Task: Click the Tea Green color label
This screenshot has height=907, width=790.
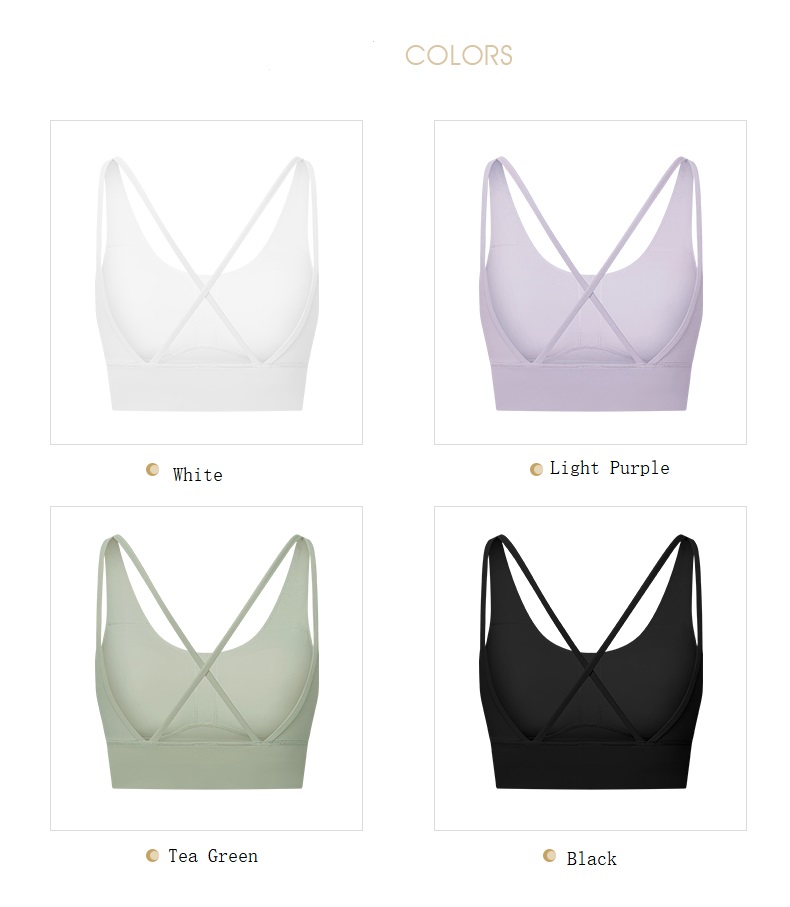Action: 213,856
